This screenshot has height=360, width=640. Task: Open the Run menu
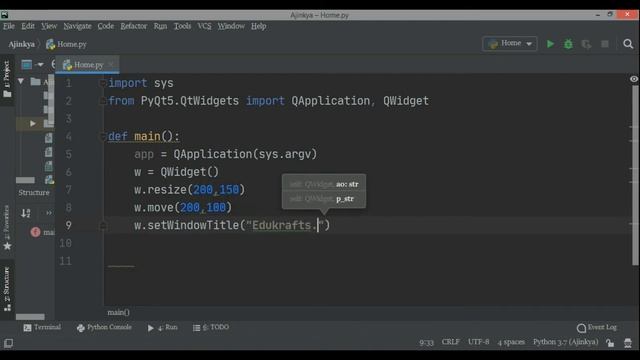[x=160, y=26]
